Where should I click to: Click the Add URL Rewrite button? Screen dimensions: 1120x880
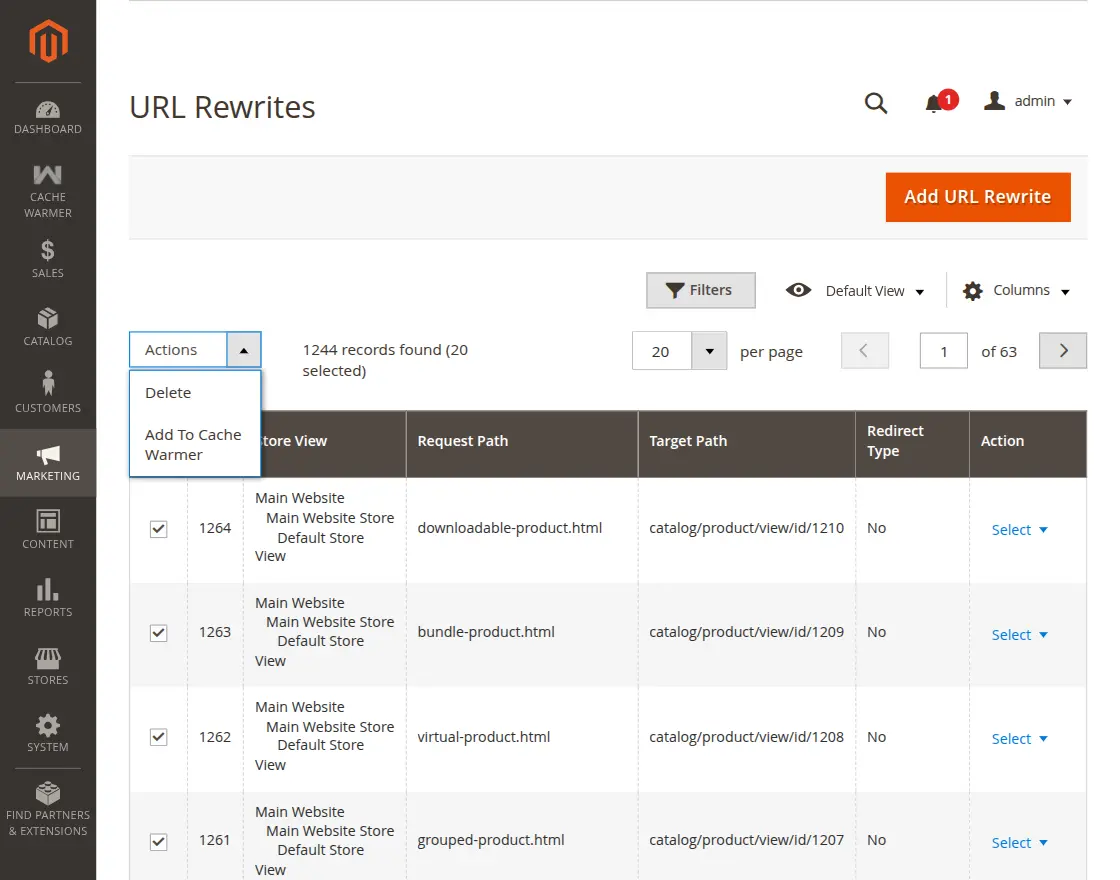pyautogui.click(x=977, y=197)
